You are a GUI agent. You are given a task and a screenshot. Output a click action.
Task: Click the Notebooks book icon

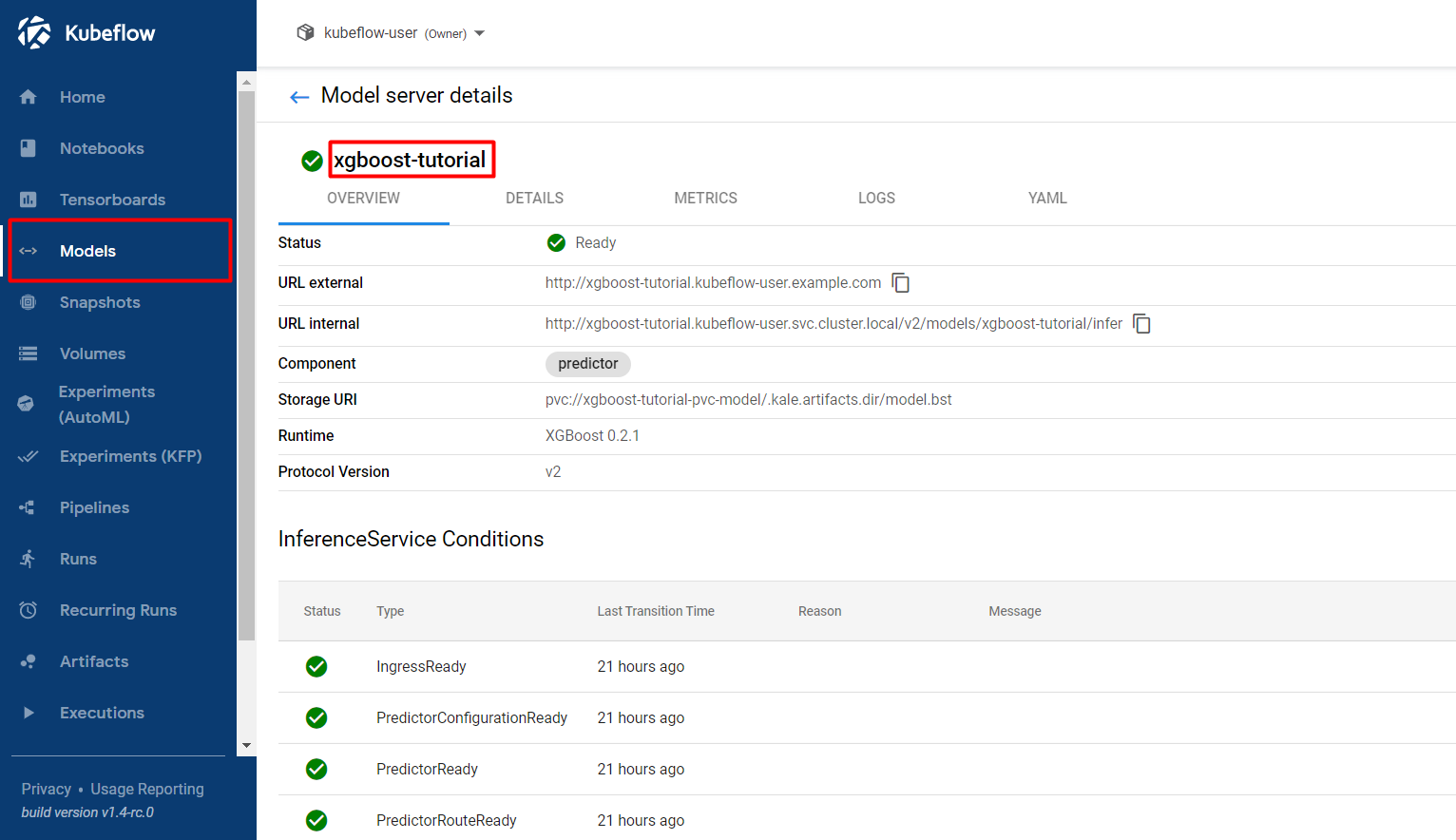(x=29, y=148)
